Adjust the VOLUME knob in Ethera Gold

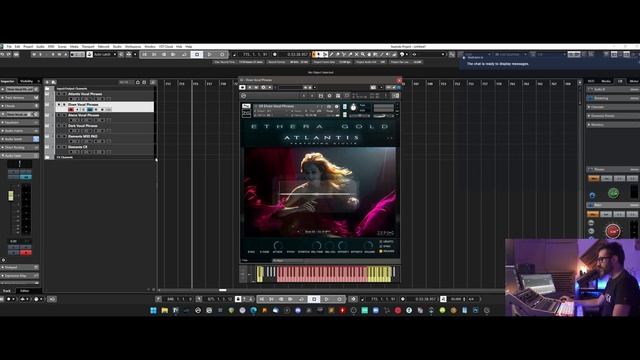369,246
